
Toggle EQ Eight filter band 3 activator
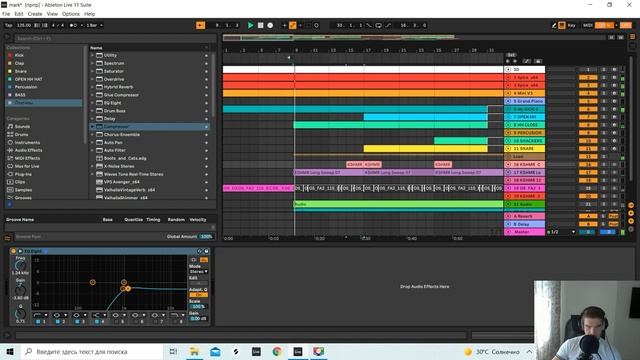pos(77,322)
